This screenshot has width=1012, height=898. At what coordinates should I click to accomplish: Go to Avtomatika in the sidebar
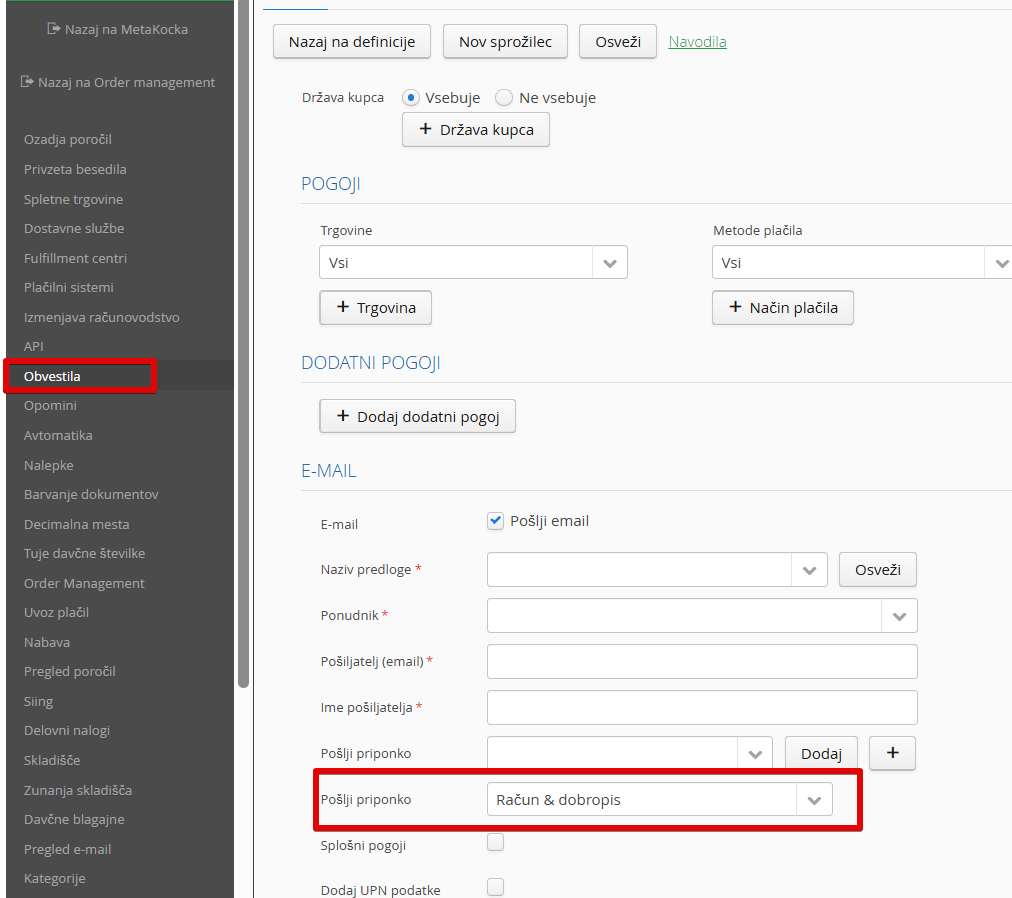pyautogui.click(x=58, y=435)
